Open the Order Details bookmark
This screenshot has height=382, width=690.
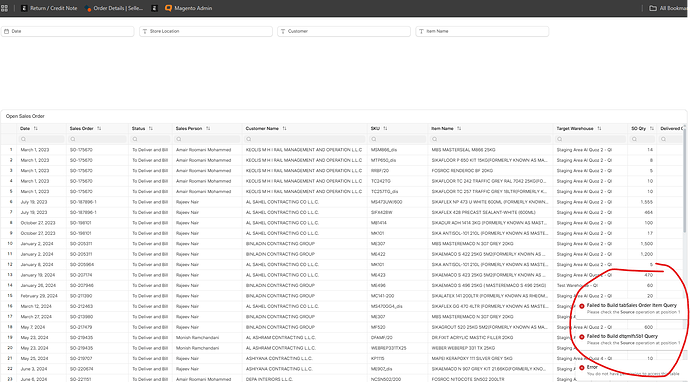(114, 8)
